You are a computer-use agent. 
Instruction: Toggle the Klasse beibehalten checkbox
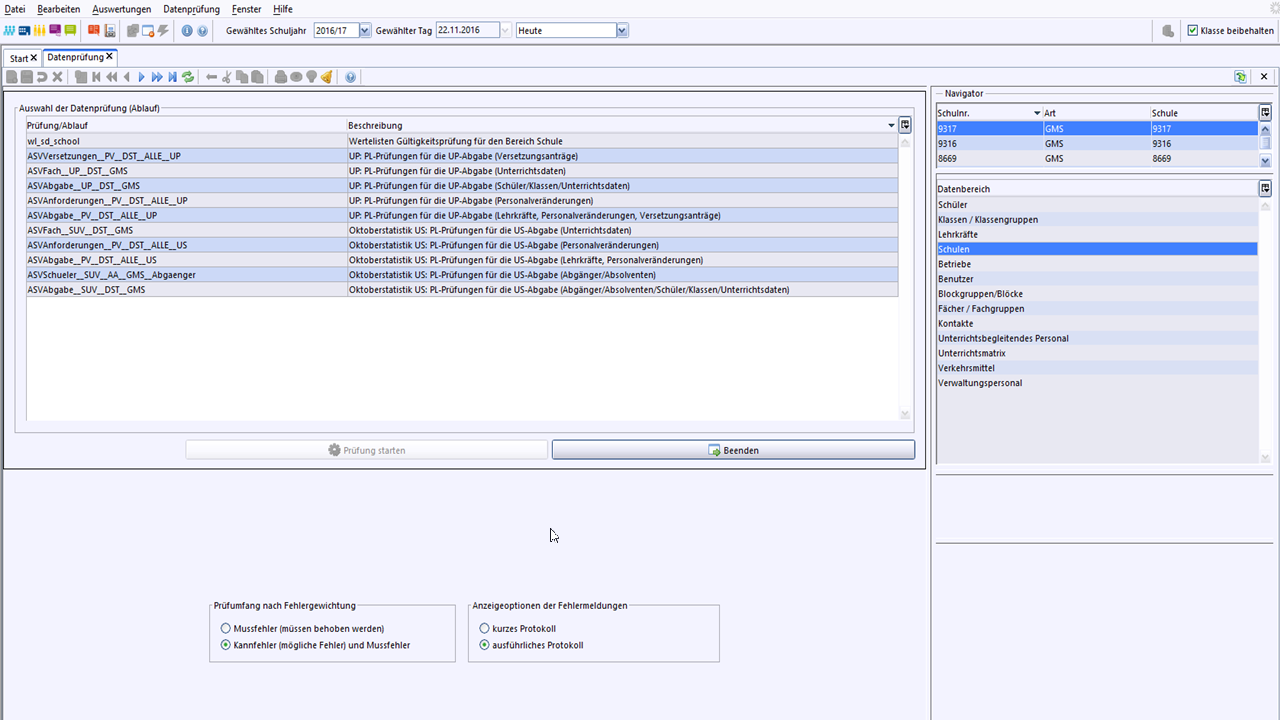pos(1193,31)
